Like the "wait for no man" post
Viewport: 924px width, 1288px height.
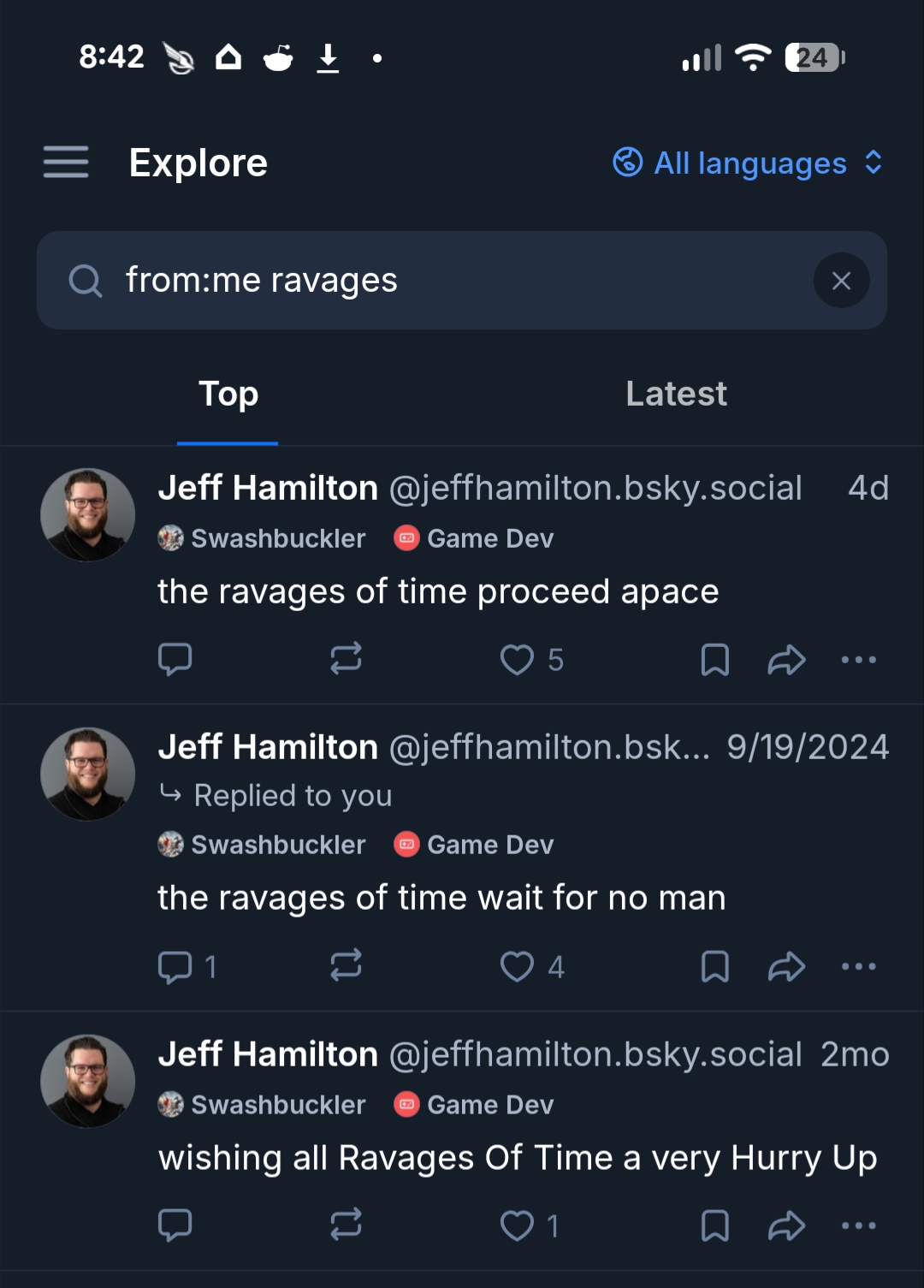[x=517, y=967]
